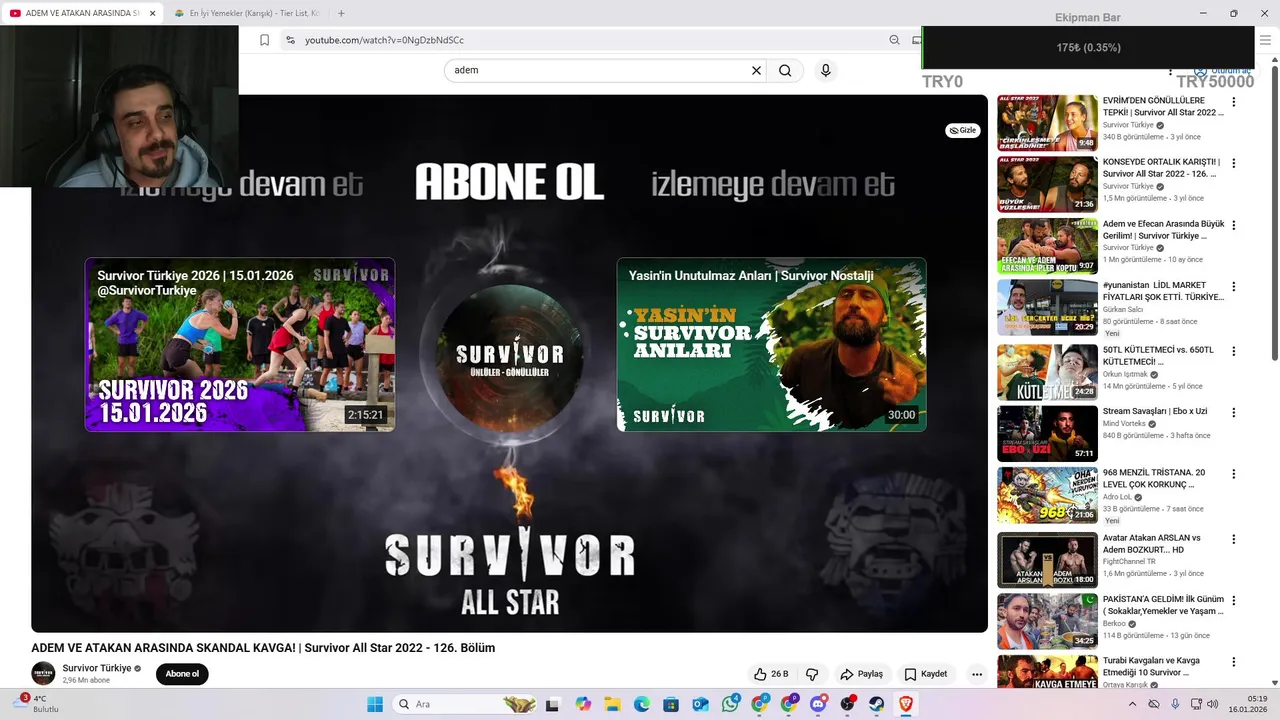Screen dimensions: 1280x720
Task: Open 50TL KÜTLETMECİ vs. 650TL video thumbnail
Action: (1047, 372)
